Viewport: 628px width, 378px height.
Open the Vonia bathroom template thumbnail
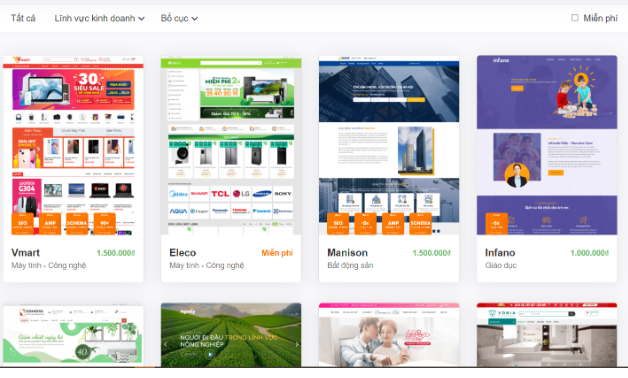click(547, 336)
